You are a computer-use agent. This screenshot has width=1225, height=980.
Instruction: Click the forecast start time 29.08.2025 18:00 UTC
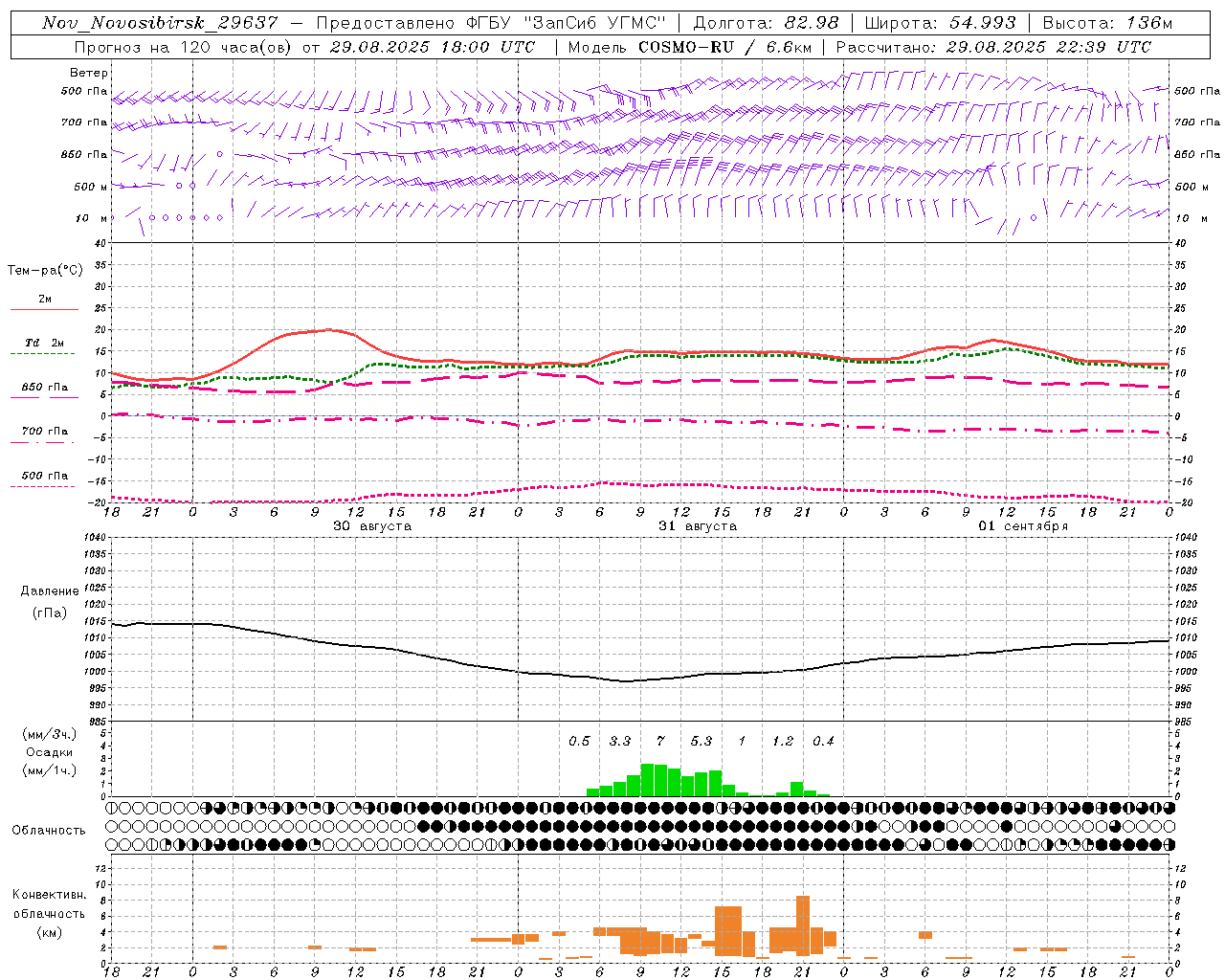tap(433, 47)
